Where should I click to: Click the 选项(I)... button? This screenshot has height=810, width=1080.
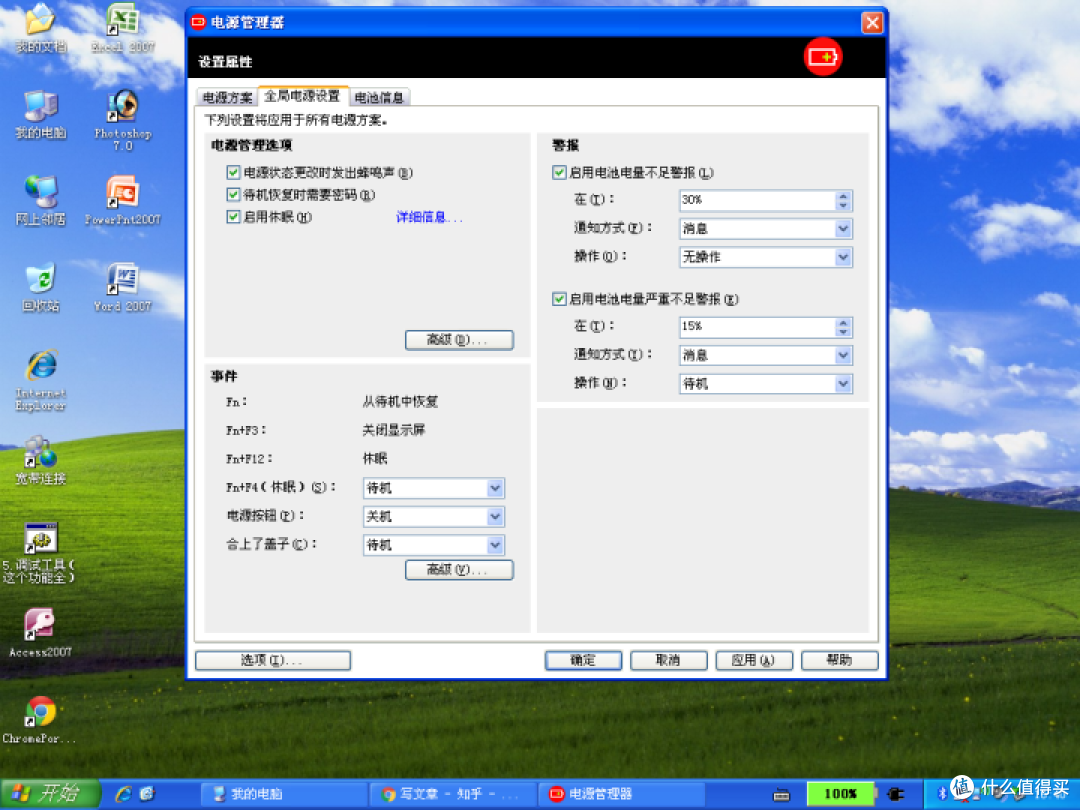click(273, 661)
